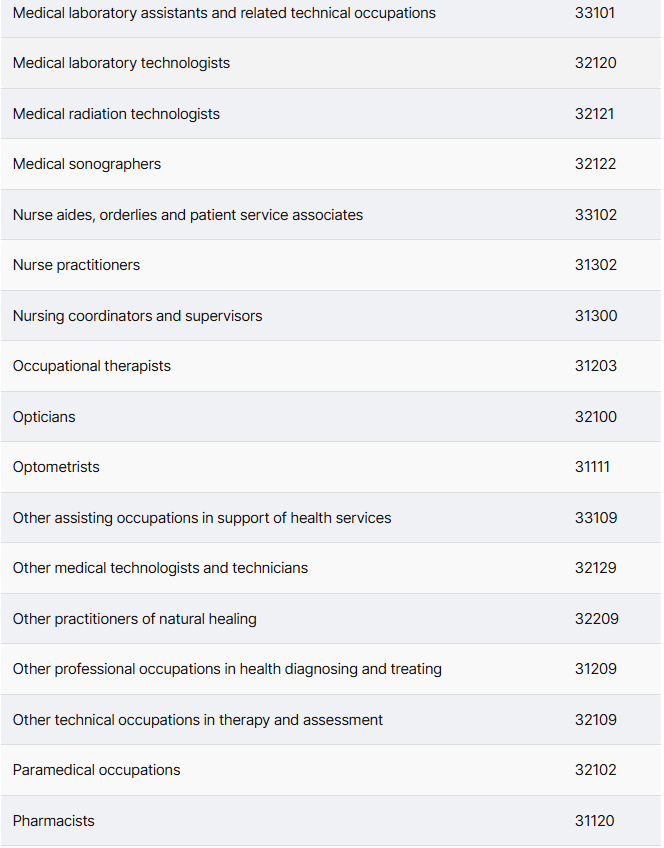Select code 31120 beside Pharmacists
Viewport: 664px width, 848px height.
point(595,820)
